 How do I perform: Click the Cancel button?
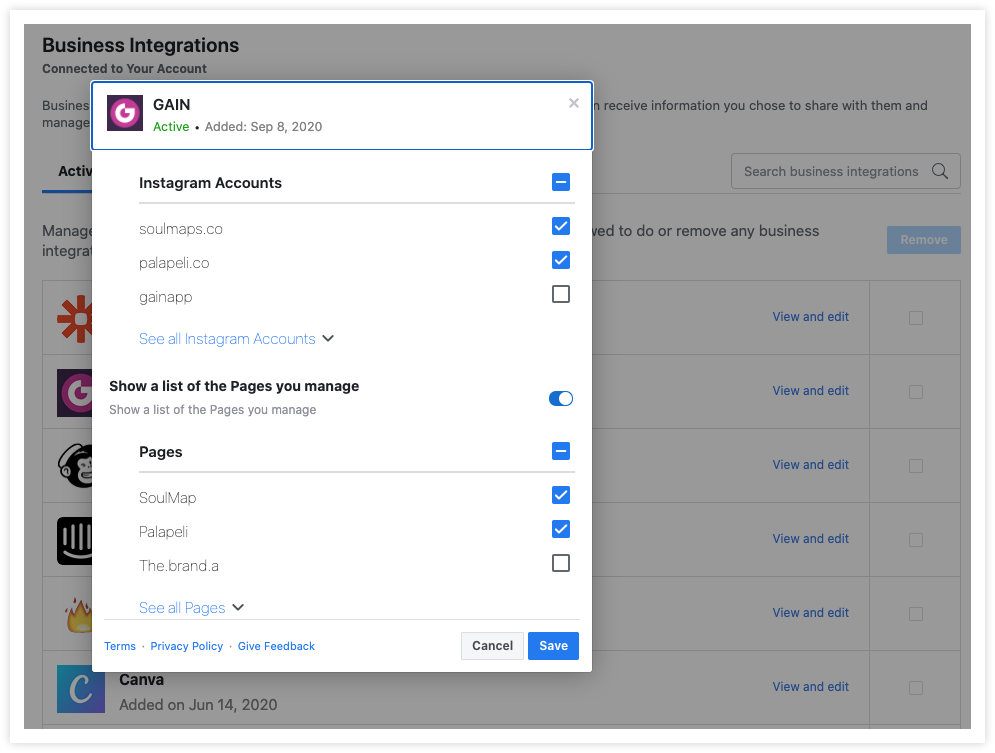[492, 646]
